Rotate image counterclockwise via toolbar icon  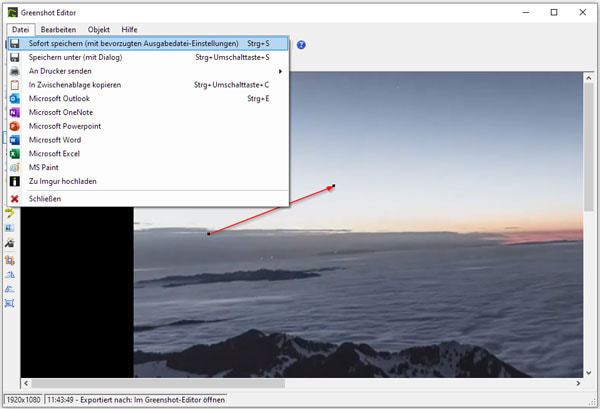(10, 289)
